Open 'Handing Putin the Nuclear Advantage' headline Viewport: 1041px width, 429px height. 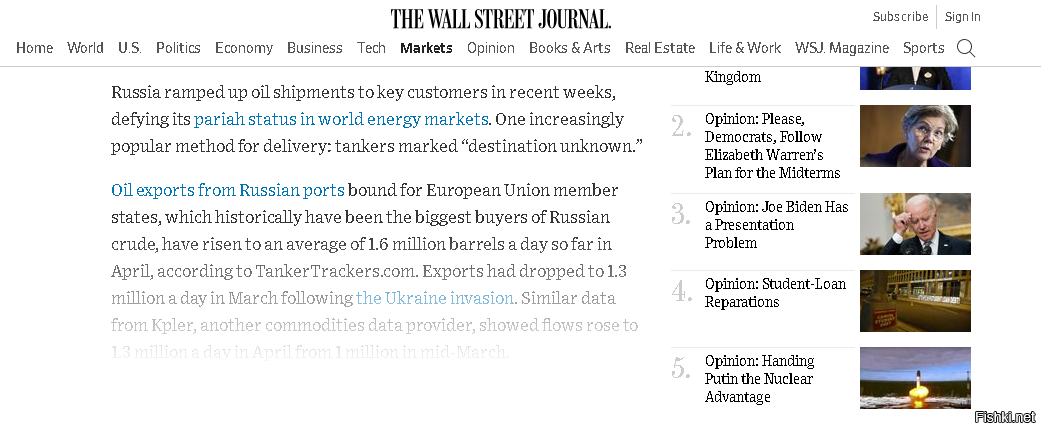click(759, 379)
